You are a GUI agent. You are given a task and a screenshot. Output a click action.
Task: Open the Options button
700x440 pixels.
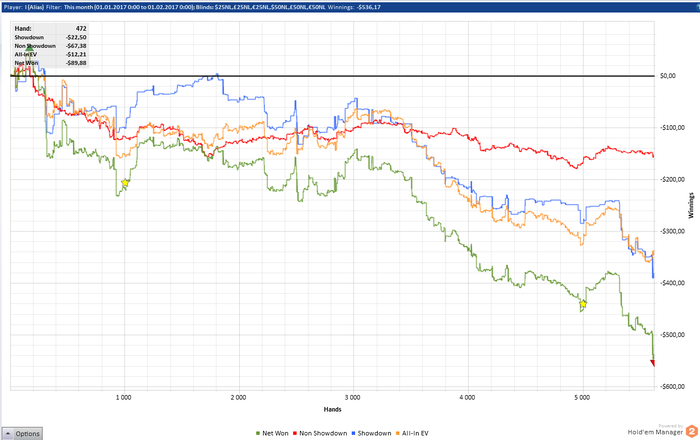22,433
